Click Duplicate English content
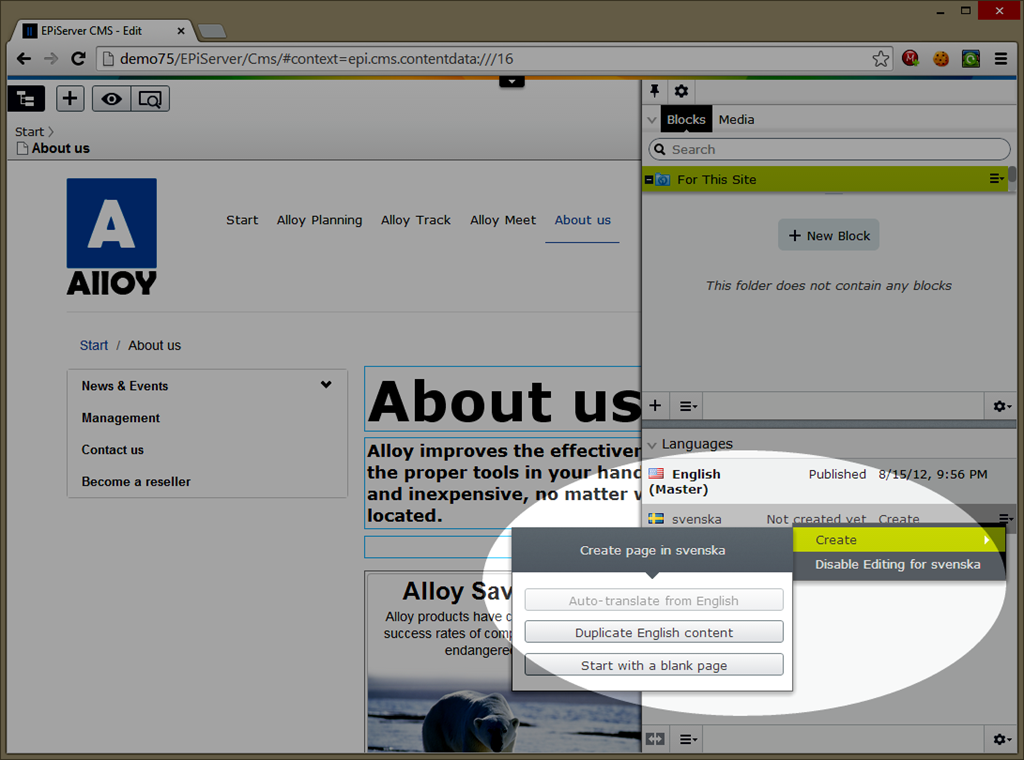Screen dimensions: 1024x760 654,633
